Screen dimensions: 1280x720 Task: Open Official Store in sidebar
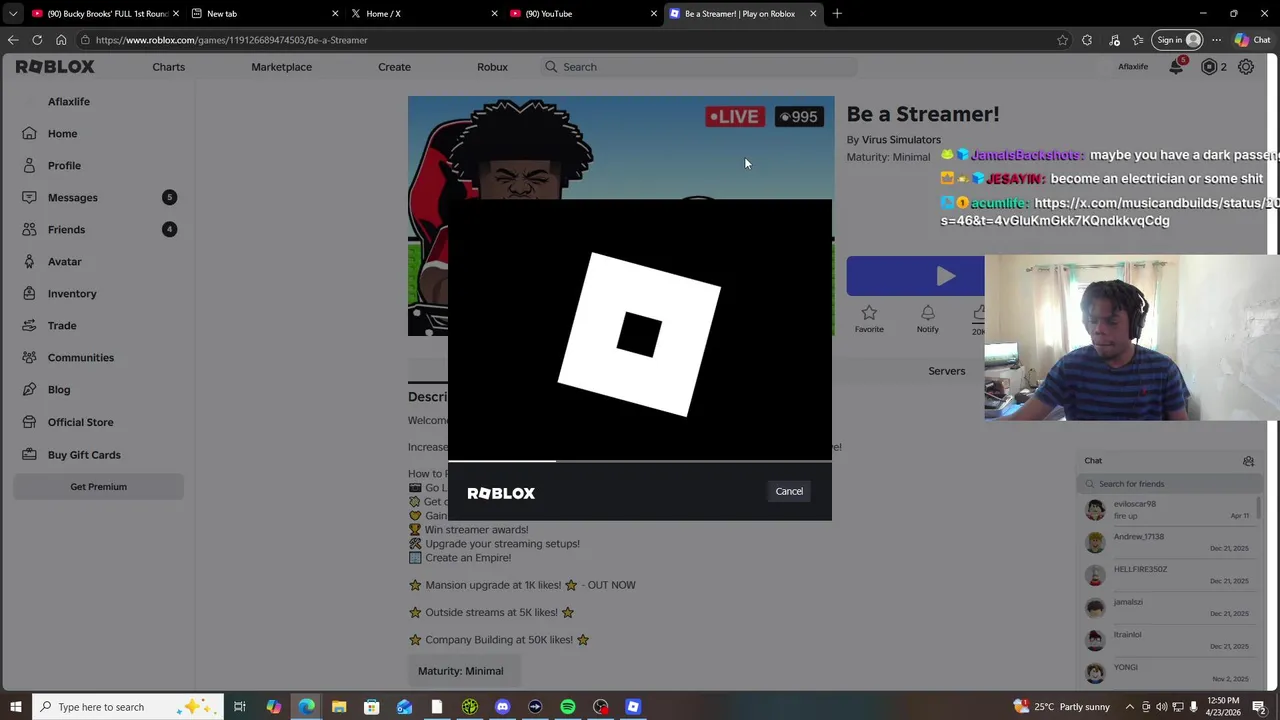pyautogui.click(x=80, y=422)
